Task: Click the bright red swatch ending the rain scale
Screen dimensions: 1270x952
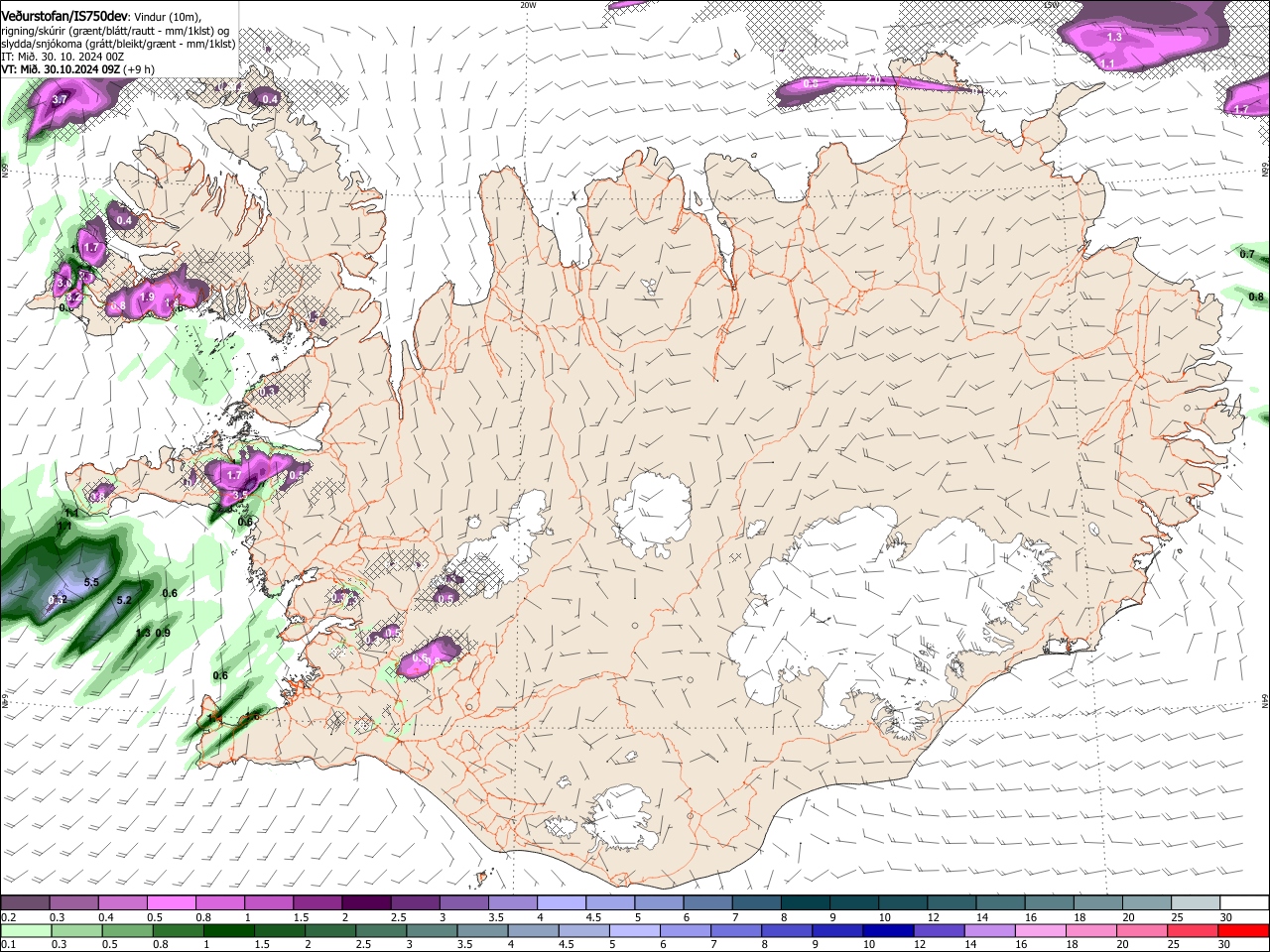Action: (1244, 930)
